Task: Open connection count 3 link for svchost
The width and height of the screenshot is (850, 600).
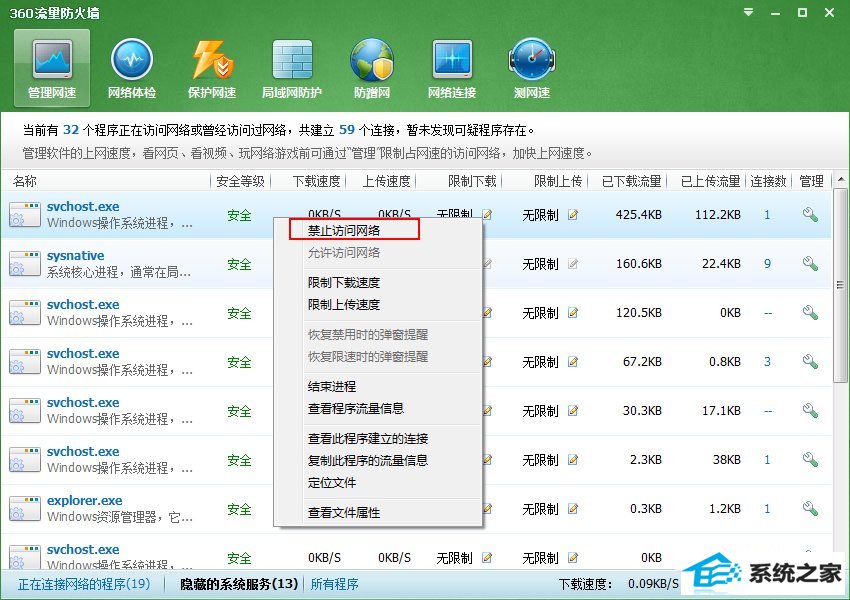Action: [768, 362]
